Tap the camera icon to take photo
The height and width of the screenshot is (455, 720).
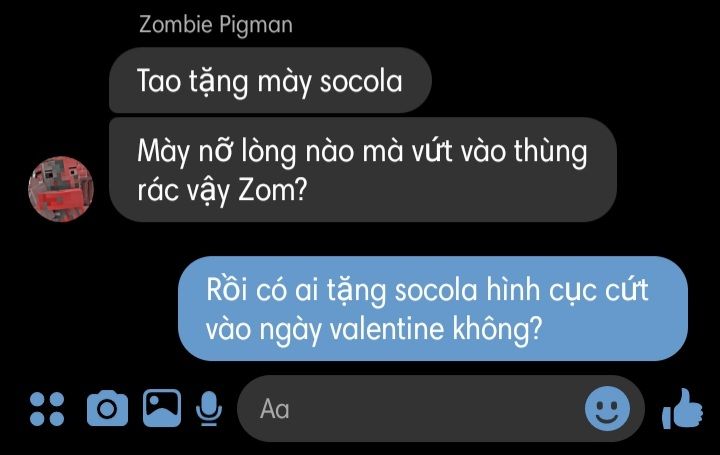[x=107, y=408]
